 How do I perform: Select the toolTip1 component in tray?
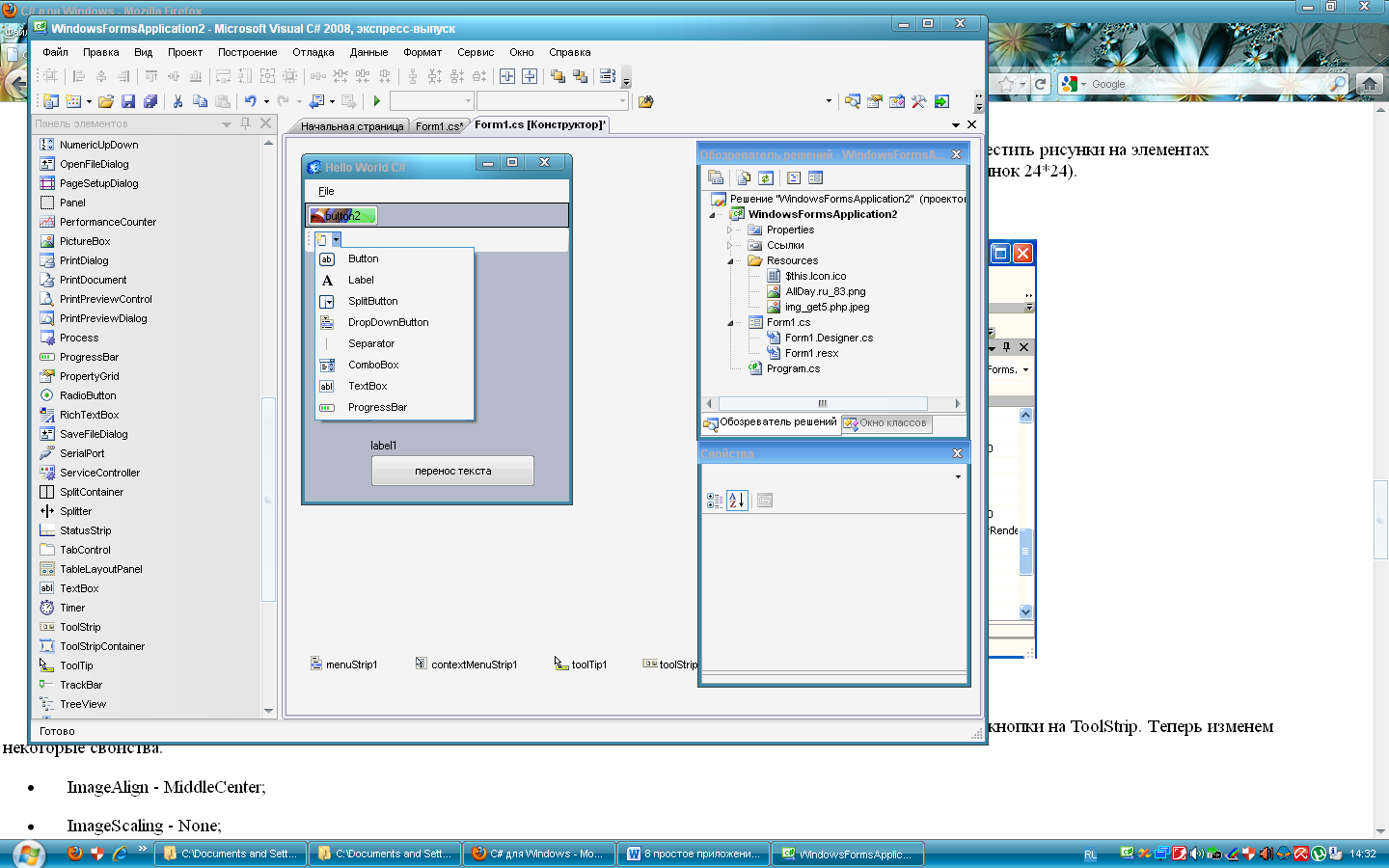[581, 664]
